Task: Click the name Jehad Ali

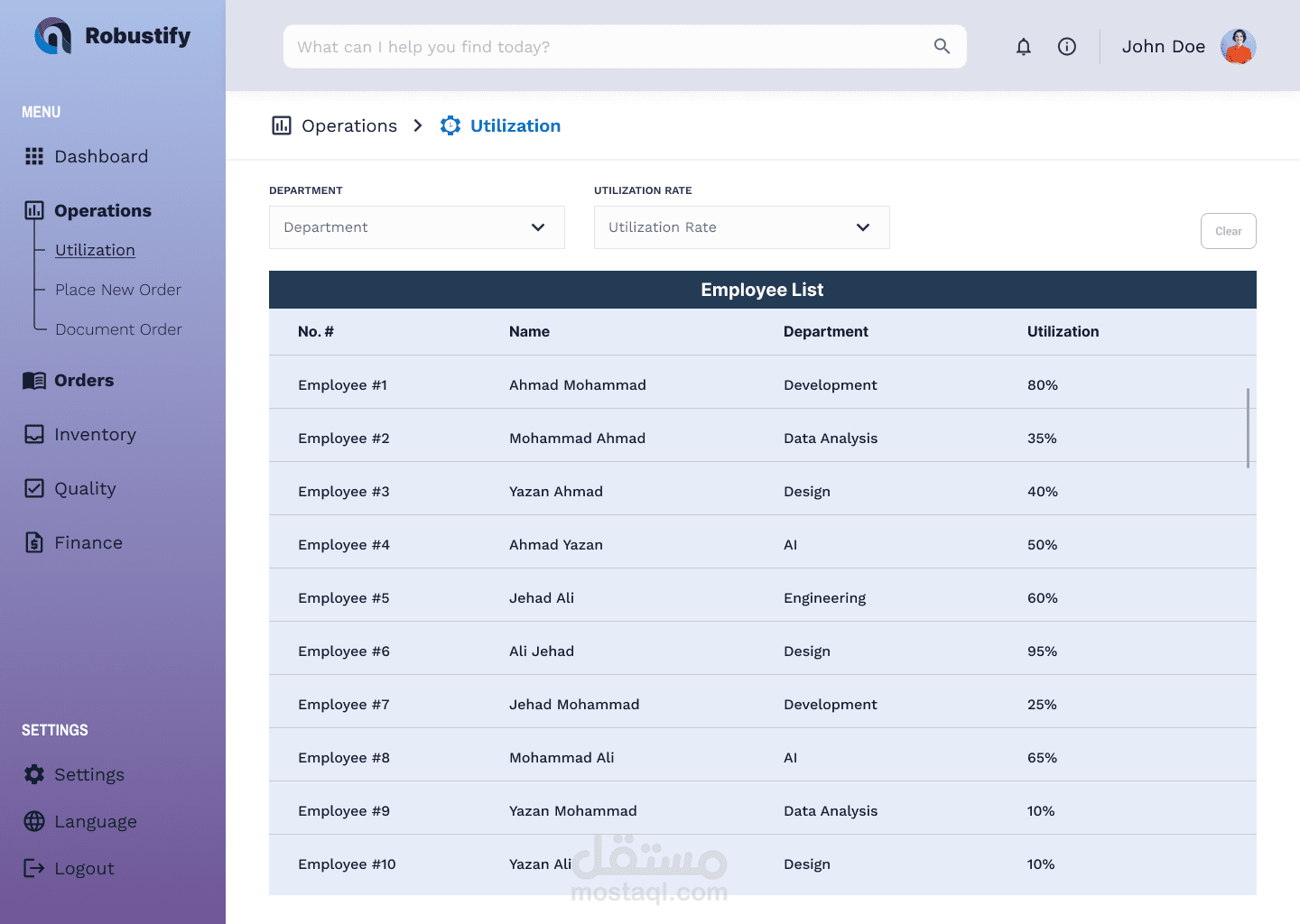Action: pyautogui.click(x=542, y=597)
